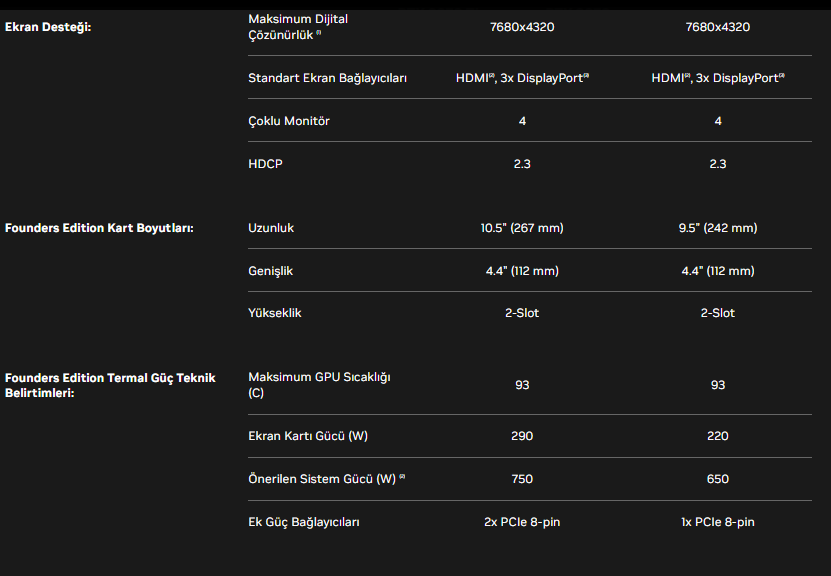Select the Çoklu Monitör row label
This screenshot has height=576, width=831.
coord(289,121)
